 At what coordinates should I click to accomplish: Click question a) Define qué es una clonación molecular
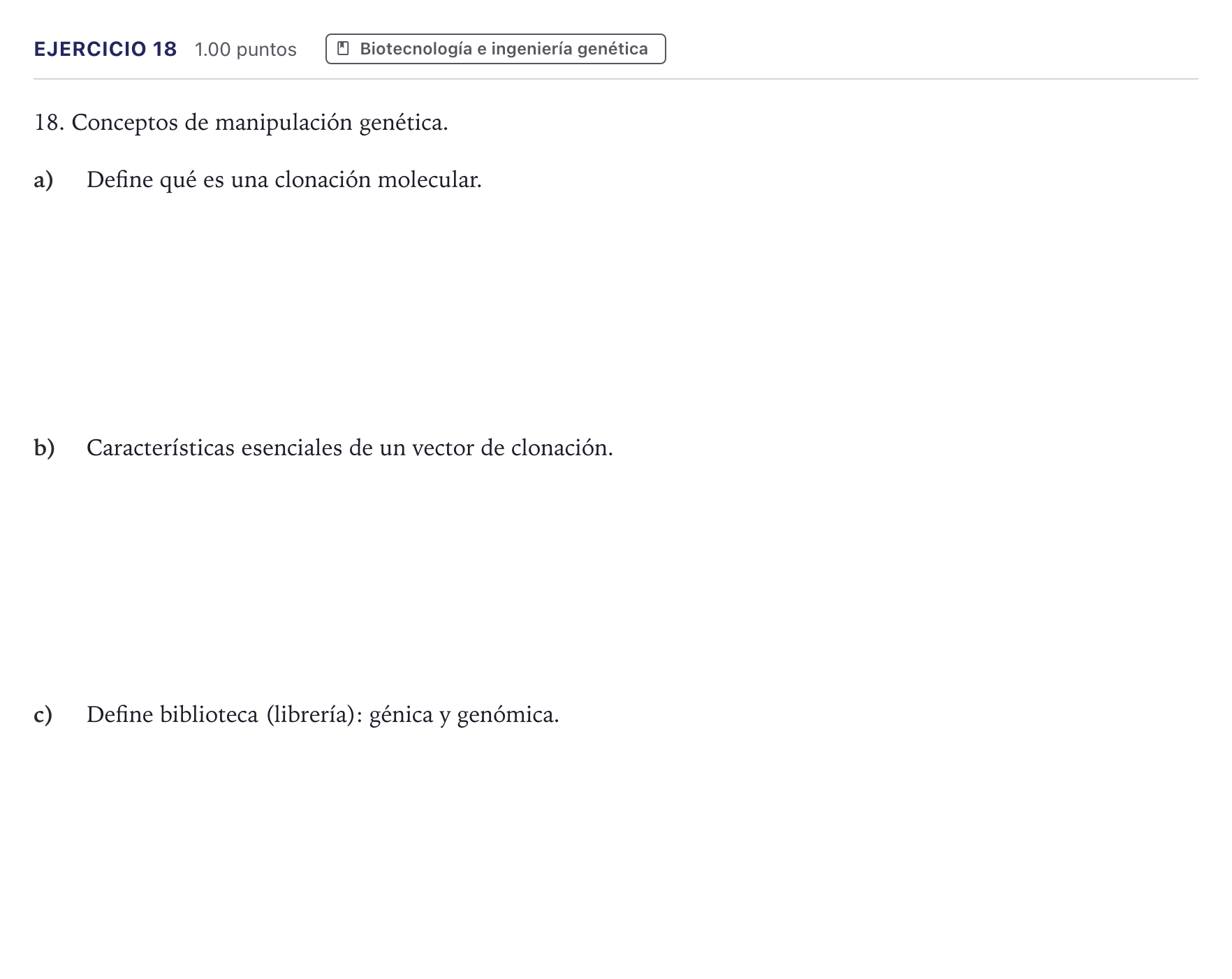258,180
